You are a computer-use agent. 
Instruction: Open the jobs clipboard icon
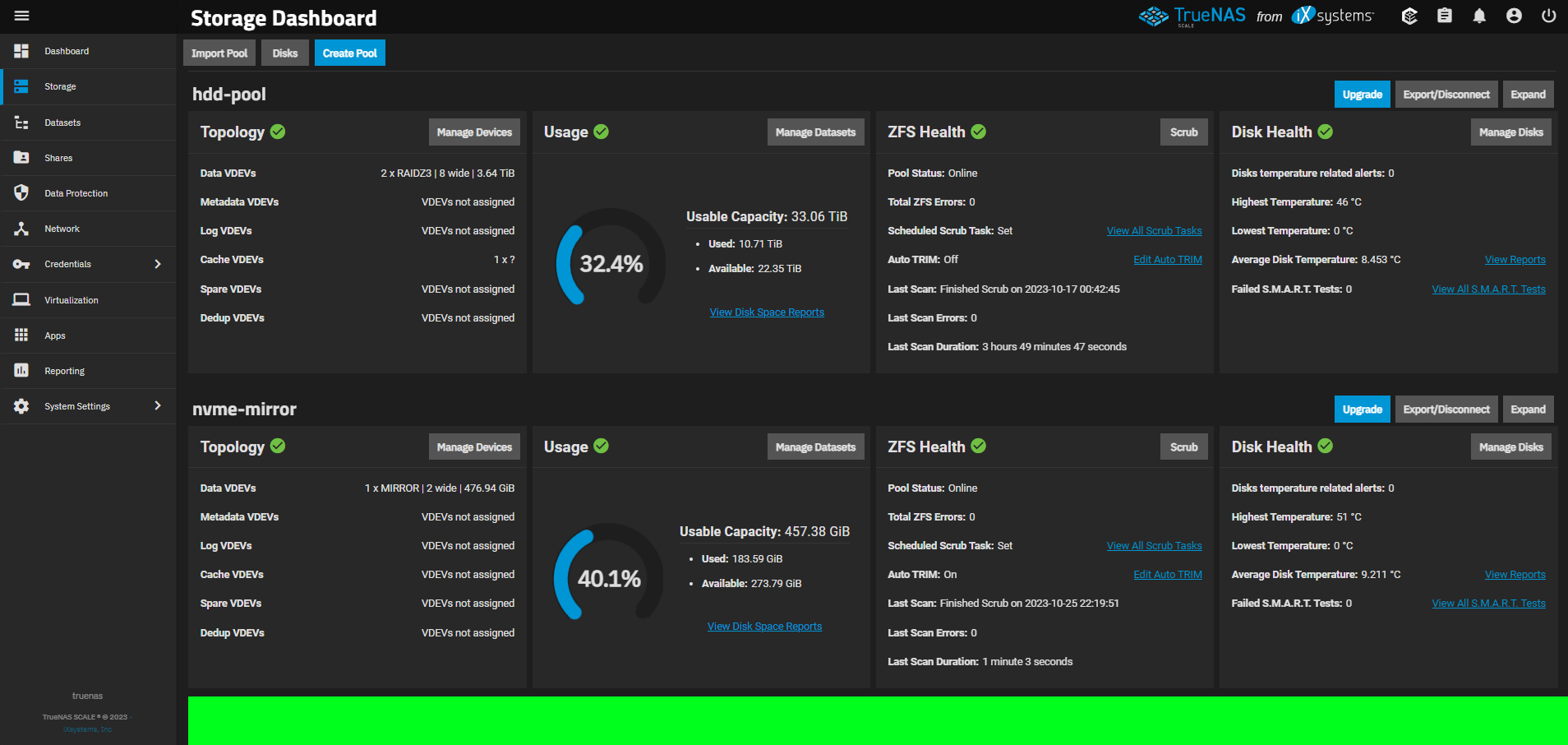(x=1444, y=16)
